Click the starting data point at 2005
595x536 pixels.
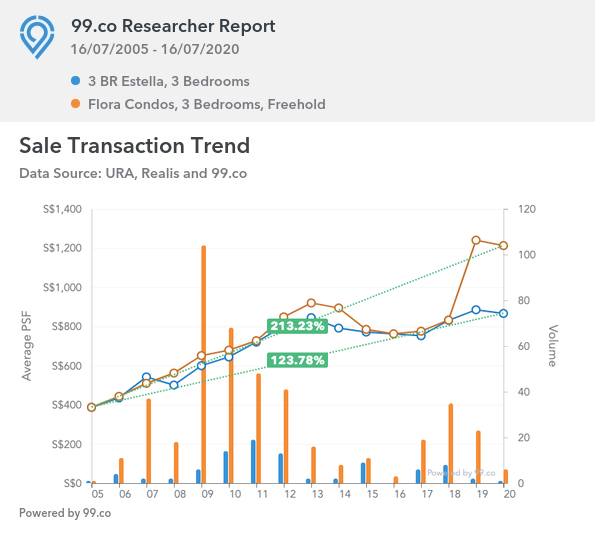[91, 407]
